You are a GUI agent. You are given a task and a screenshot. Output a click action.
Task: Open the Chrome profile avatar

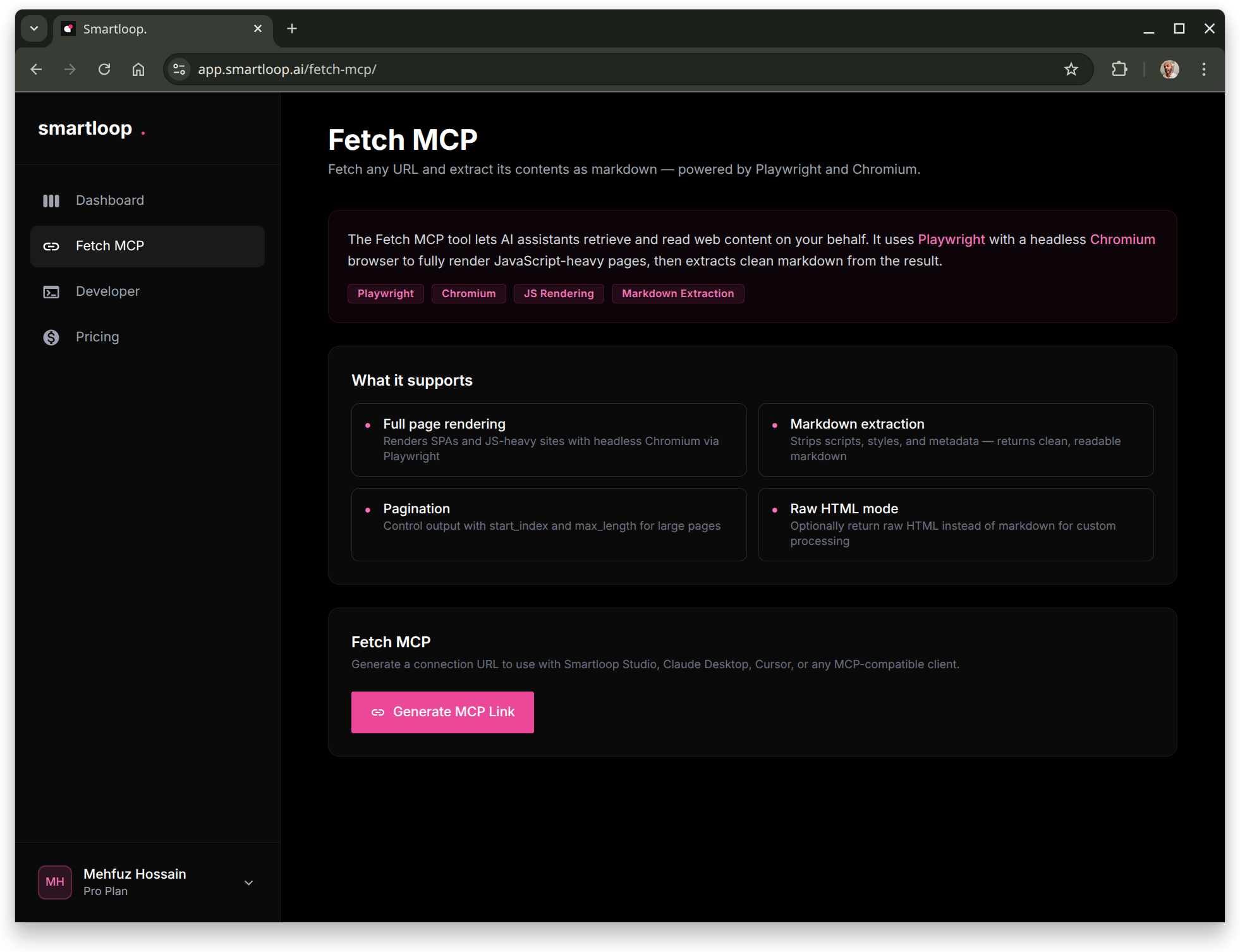(x=1170, y=70)
